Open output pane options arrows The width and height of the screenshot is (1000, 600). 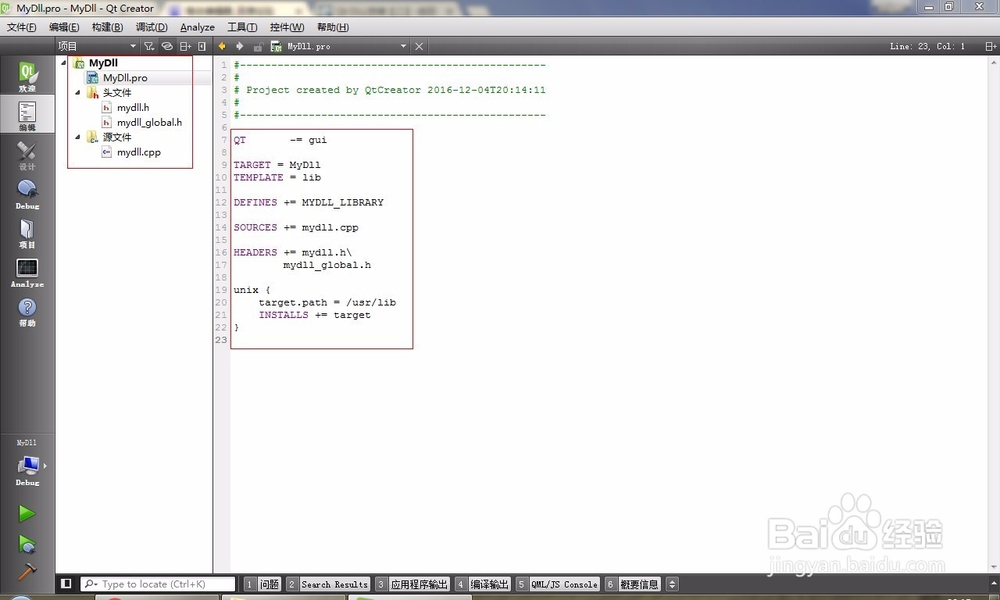point(672,584)
